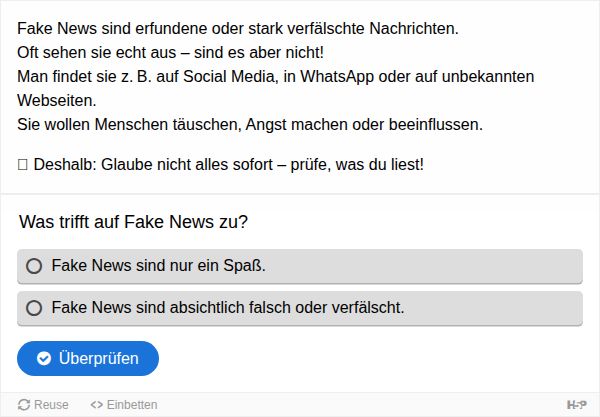Click the Einbetten angle-brackets icon
The height and width of the screenshot is (417, 600).
coord(96,404)
